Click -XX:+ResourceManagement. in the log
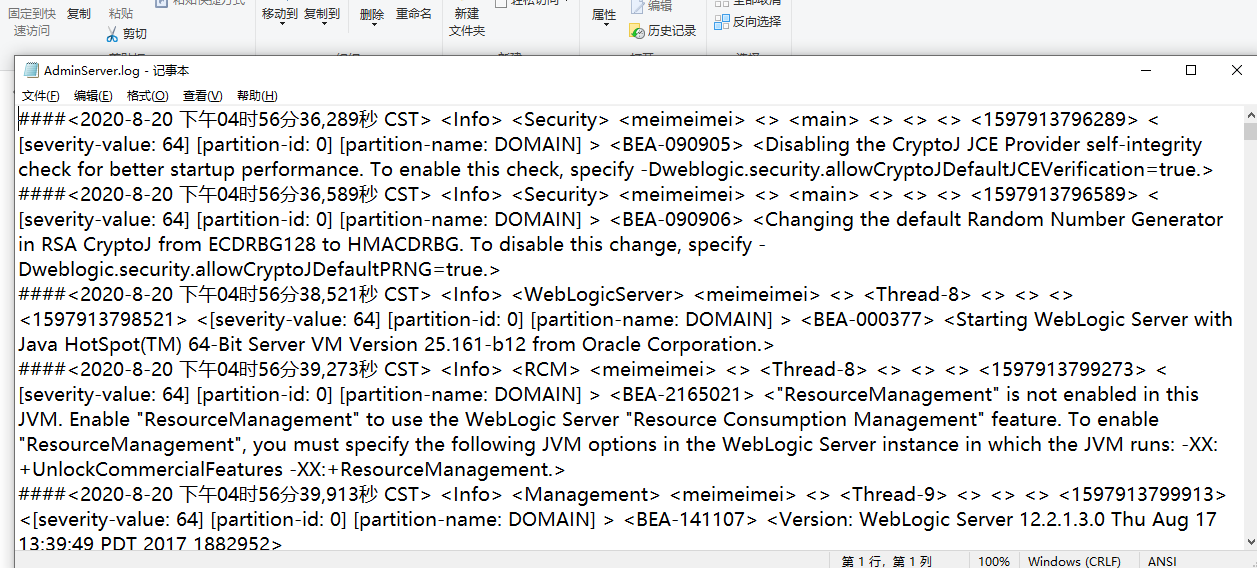The image size is (1257, 568). click(x=420, y=469)
